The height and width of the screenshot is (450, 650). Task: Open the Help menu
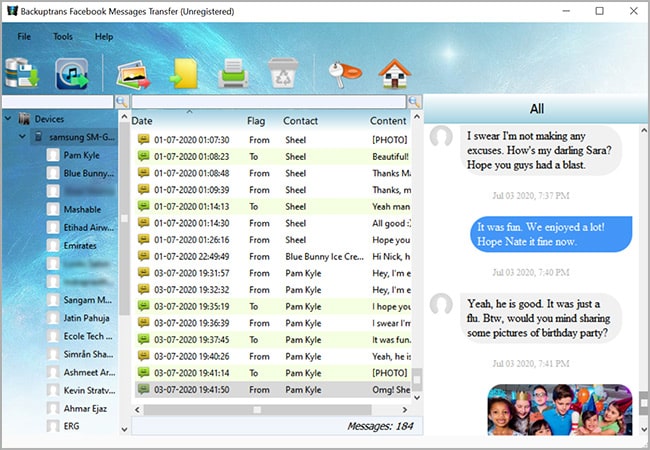tap(104, 37)
